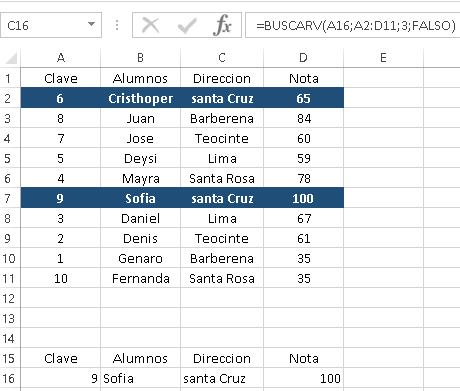Select row 7 header
This screenshot has width=460, height=391.
pyautogui.click(x=9, y=198)
